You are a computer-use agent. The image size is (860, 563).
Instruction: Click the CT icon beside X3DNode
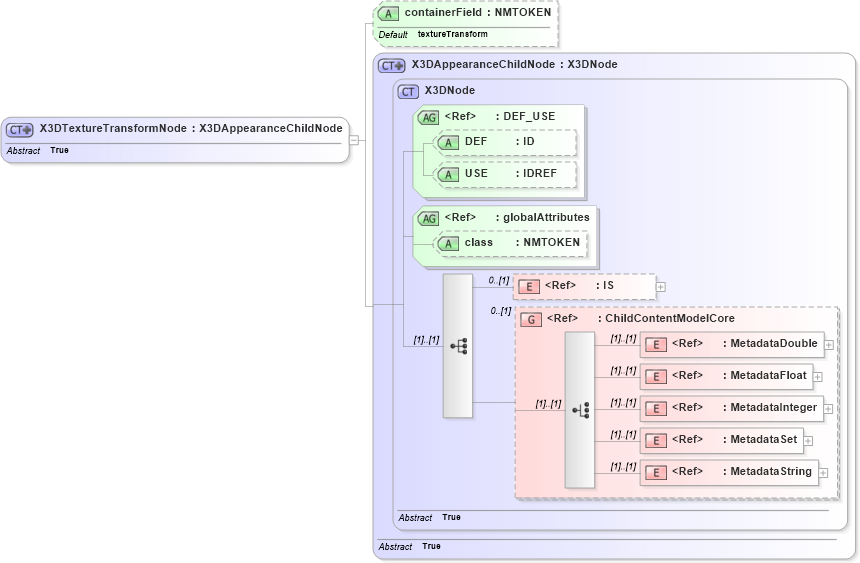pyautogui.click(x=408, y=92)
